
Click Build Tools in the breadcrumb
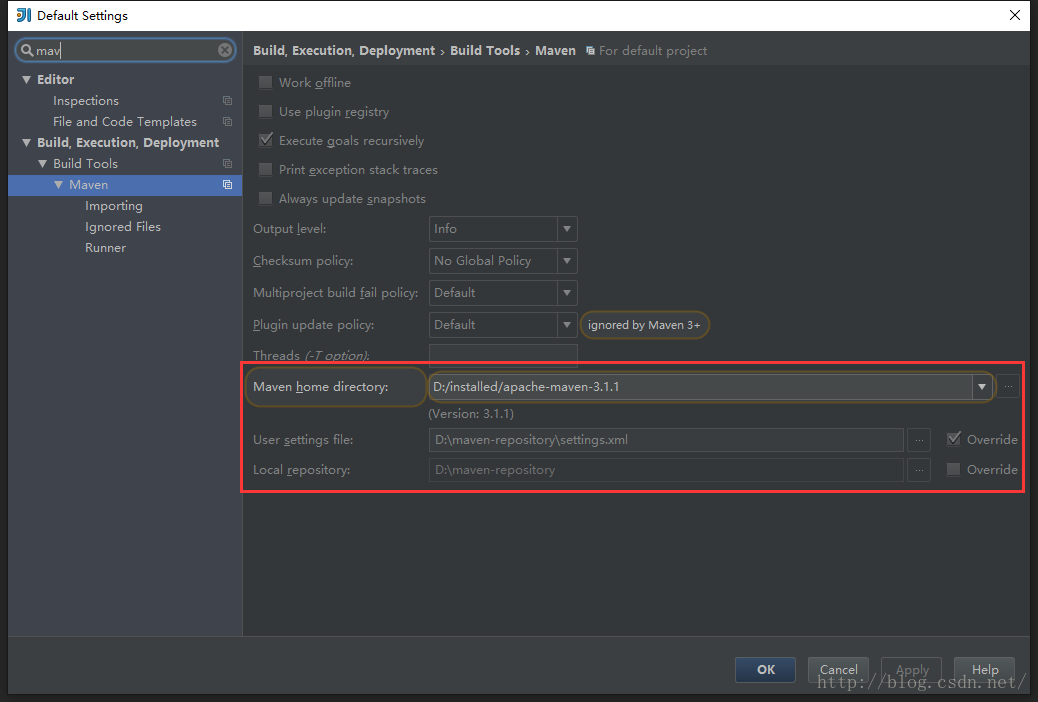[485, 51]
